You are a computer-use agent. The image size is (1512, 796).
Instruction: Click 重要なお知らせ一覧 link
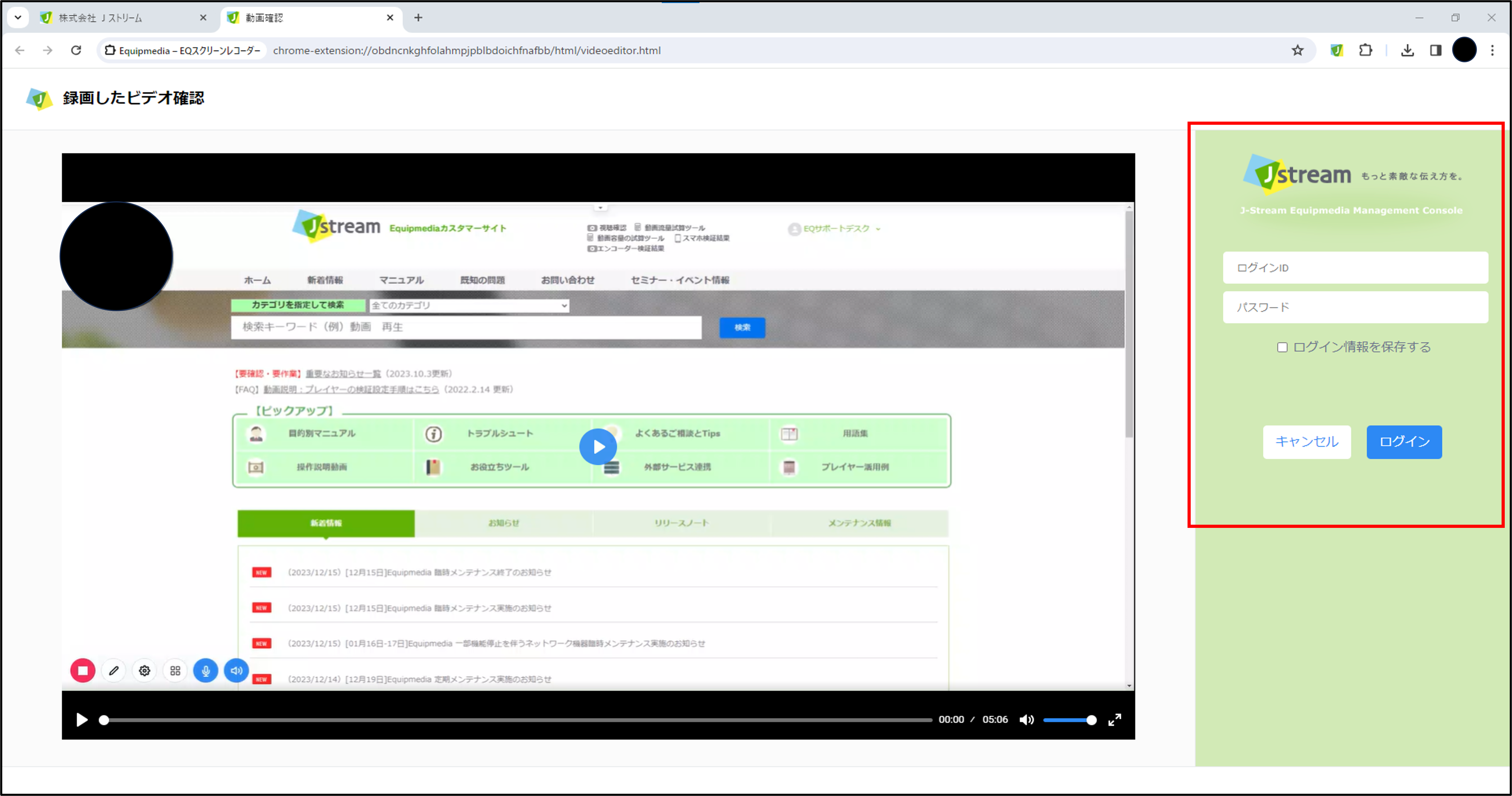(x=343, y=374)
